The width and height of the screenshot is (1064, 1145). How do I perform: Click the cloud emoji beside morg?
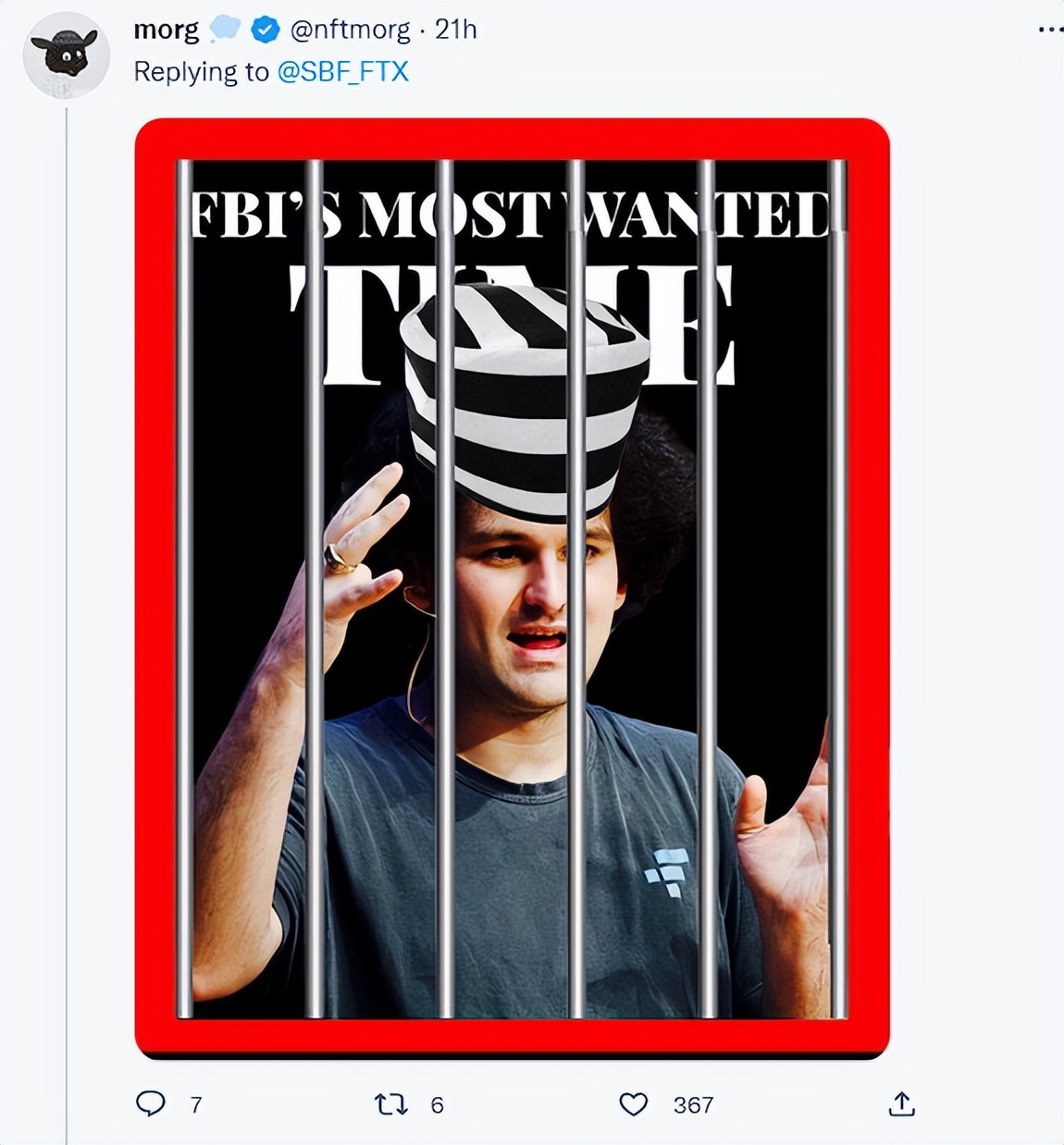225,31
